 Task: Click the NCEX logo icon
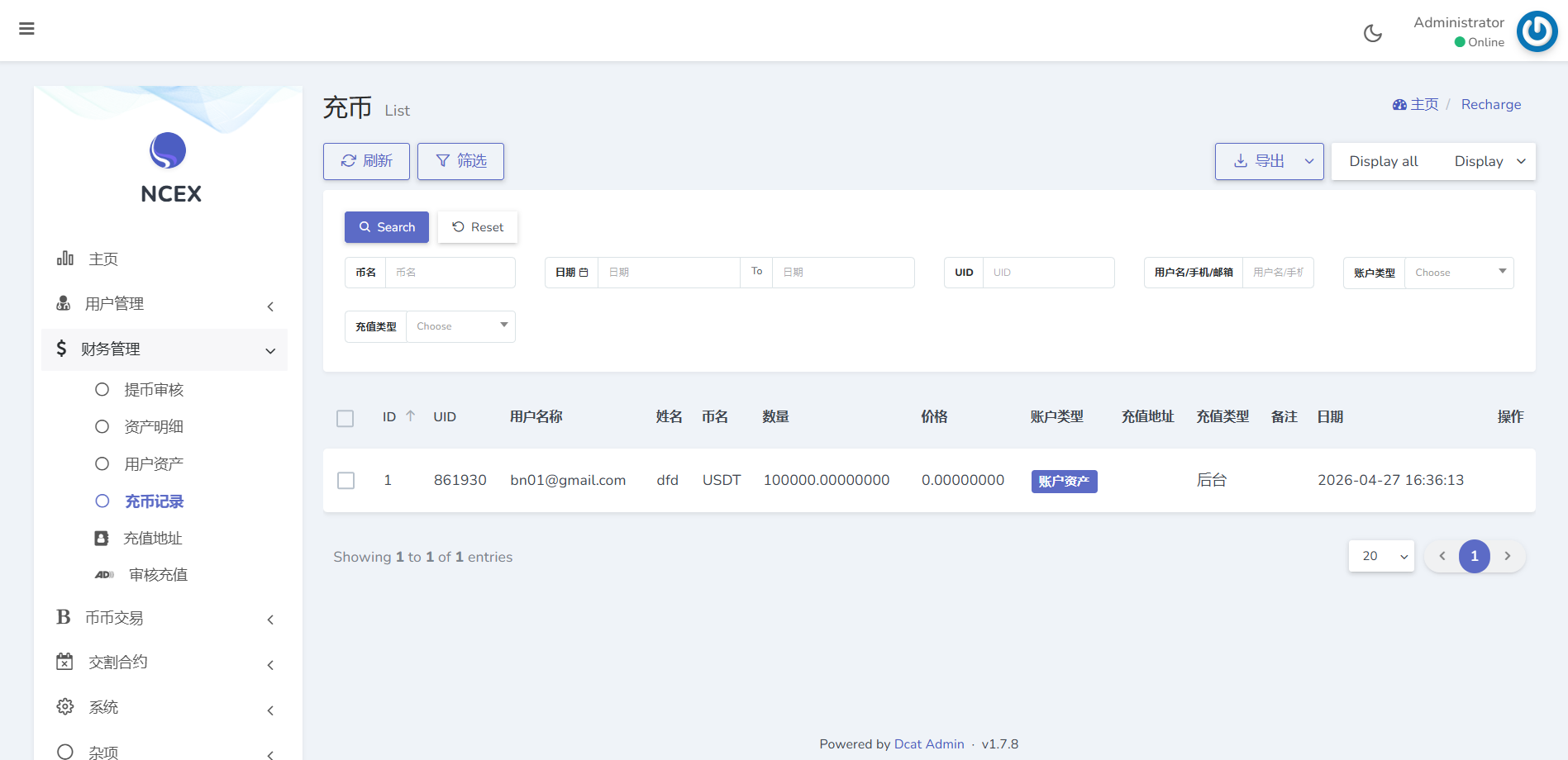(x=168, y=150)
